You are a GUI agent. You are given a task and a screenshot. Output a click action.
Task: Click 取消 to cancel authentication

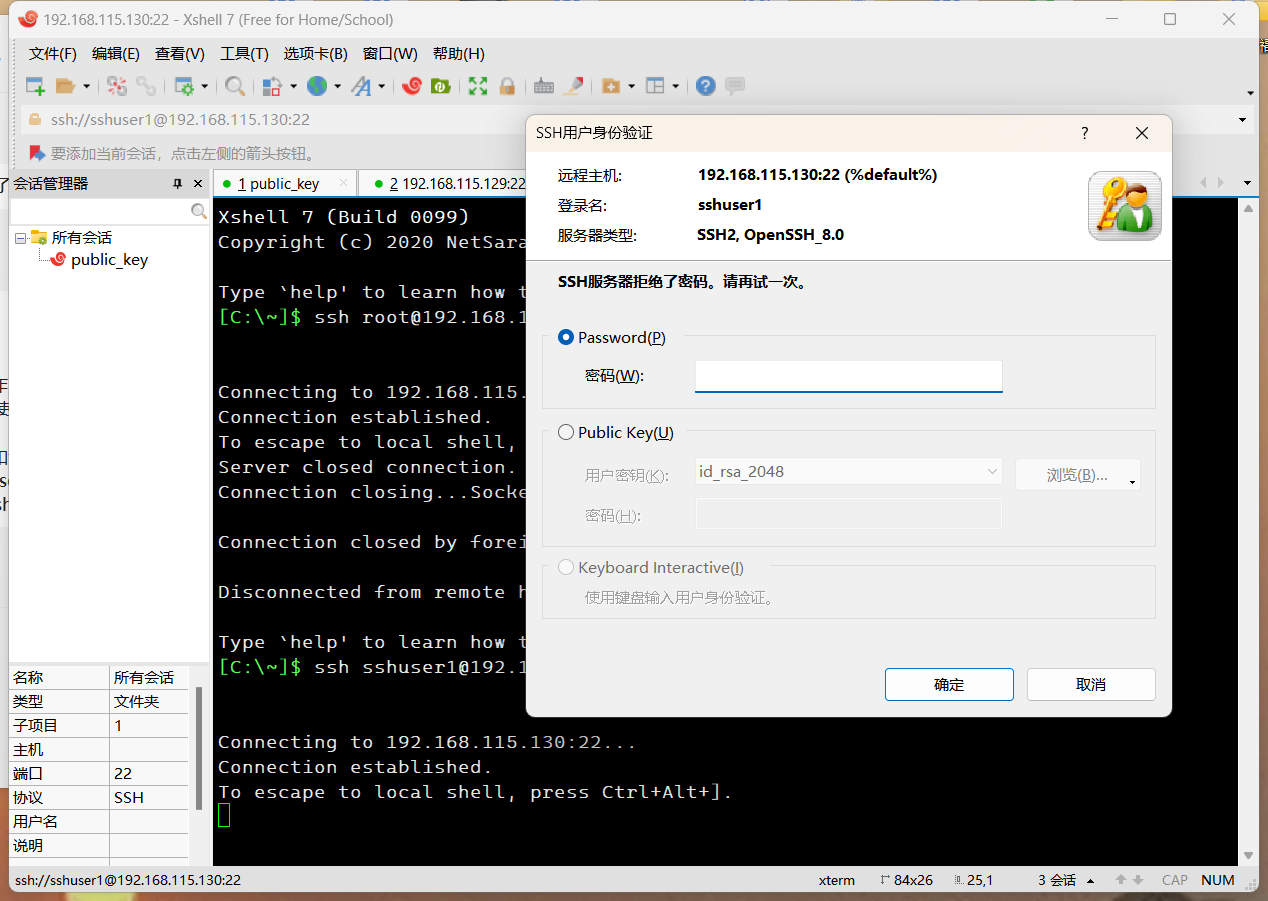[x=1091, y=685]
